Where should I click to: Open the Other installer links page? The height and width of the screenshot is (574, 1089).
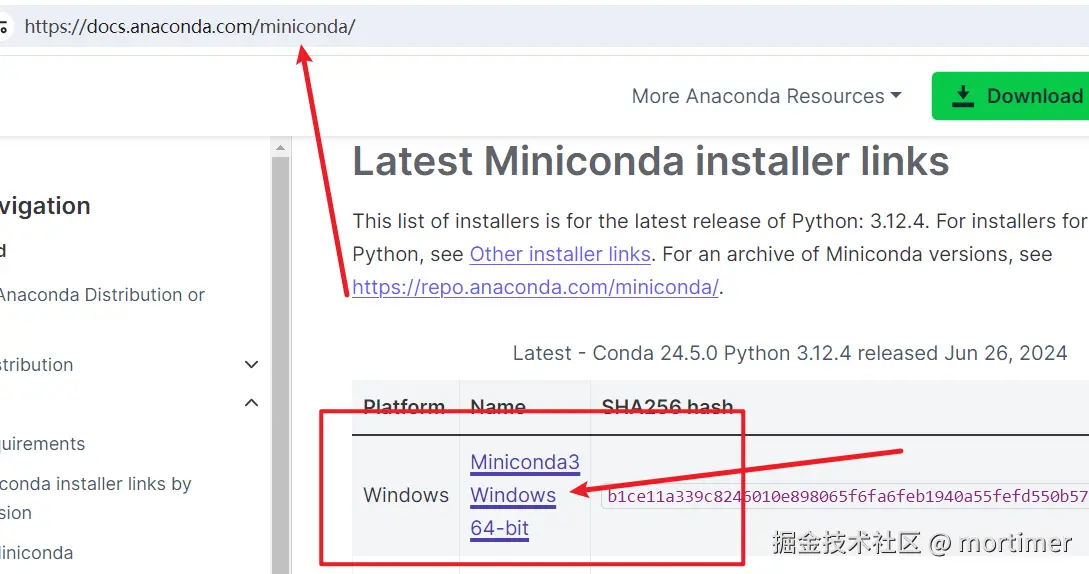coord(560,254)
